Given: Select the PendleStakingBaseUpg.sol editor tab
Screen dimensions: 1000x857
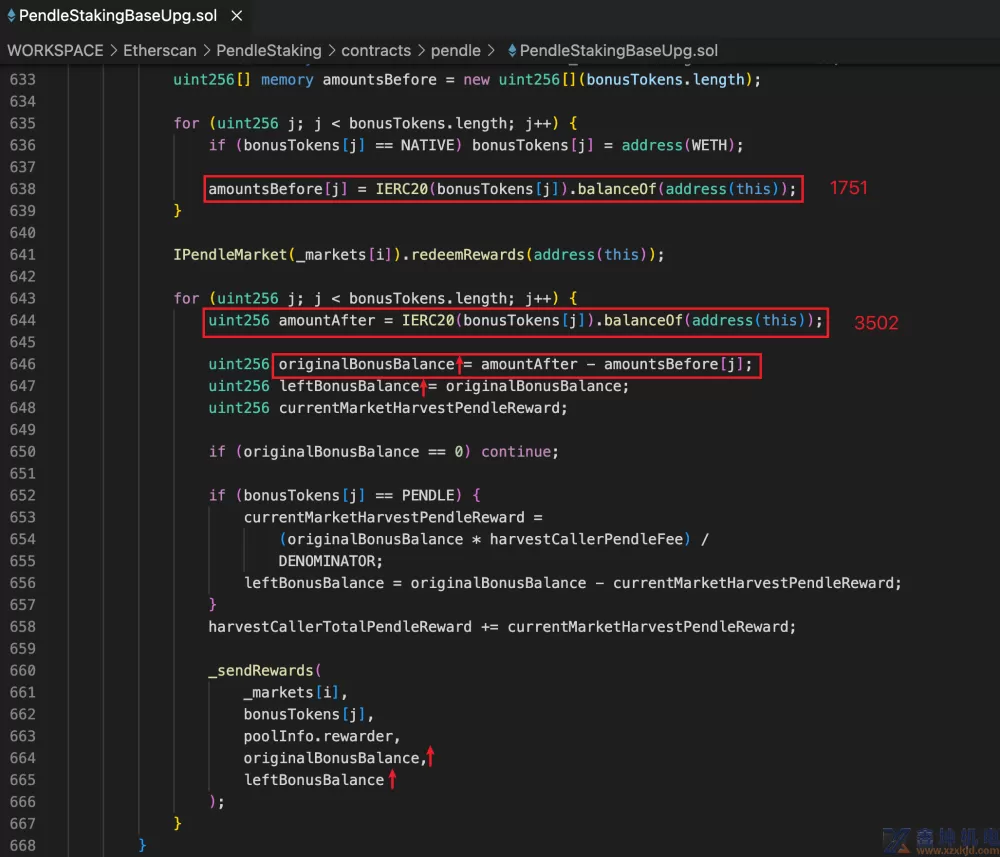Looking at the screenshot, I should [x=124, y=15].
